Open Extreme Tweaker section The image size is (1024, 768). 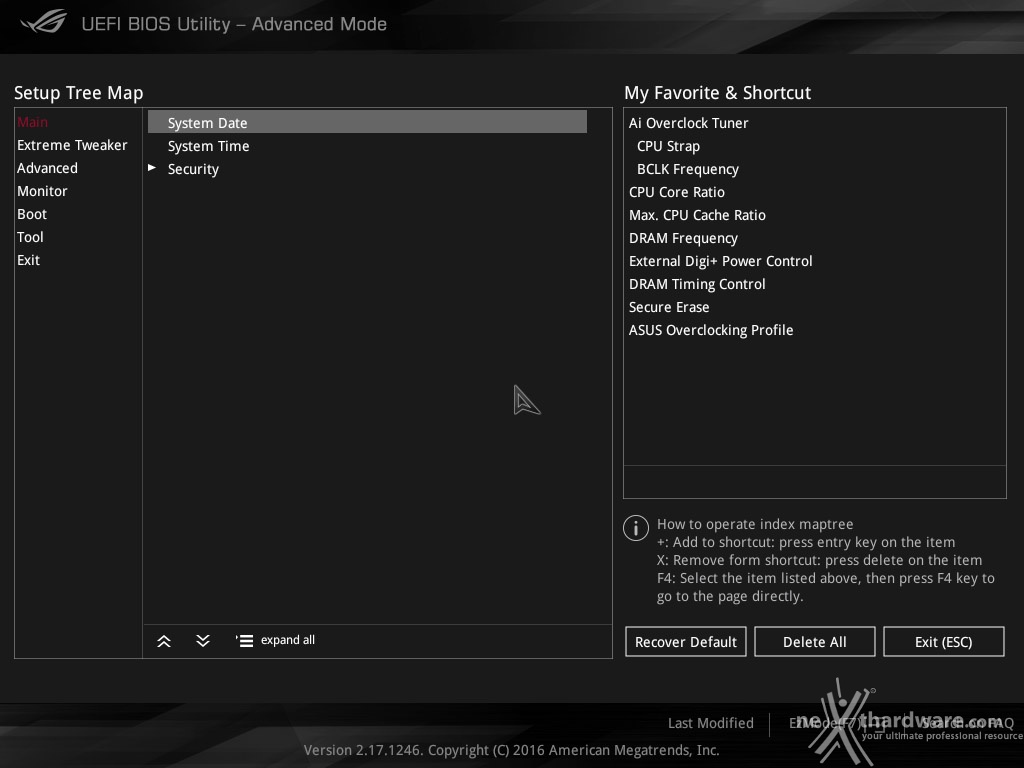point(72,145)
